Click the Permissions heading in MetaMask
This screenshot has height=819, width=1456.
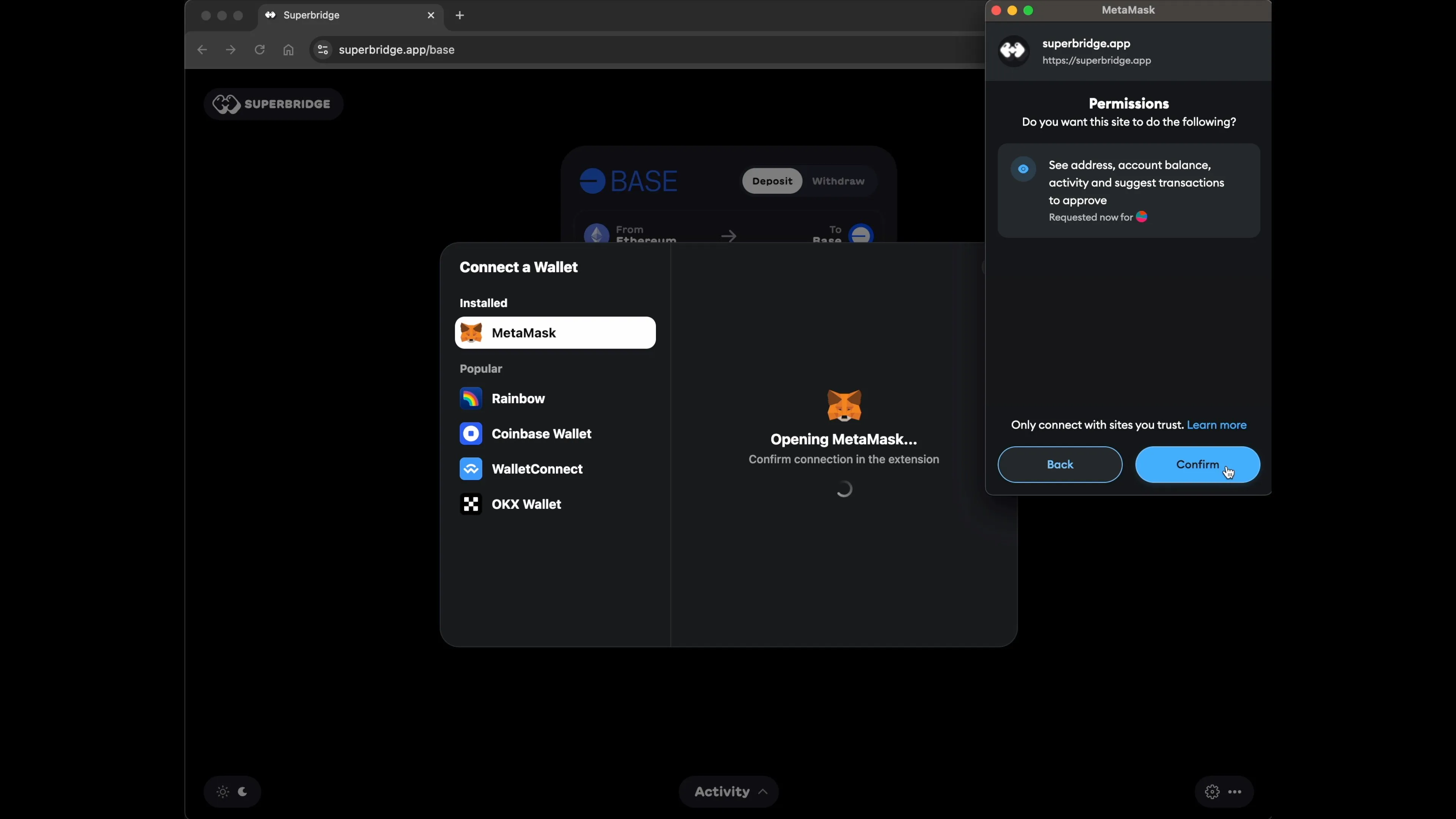(1129, 104)
